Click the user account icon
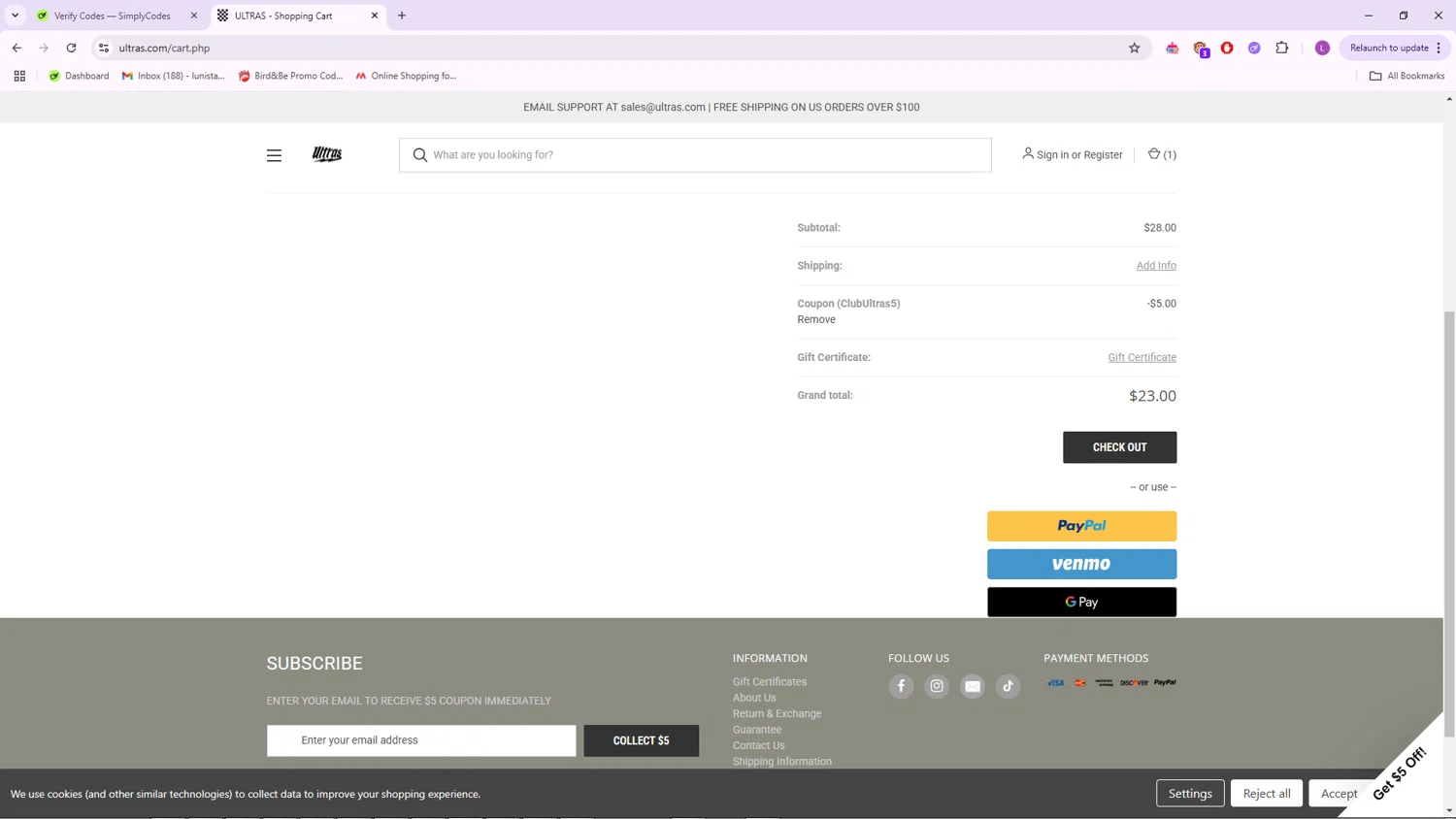 pos(1027,153)
